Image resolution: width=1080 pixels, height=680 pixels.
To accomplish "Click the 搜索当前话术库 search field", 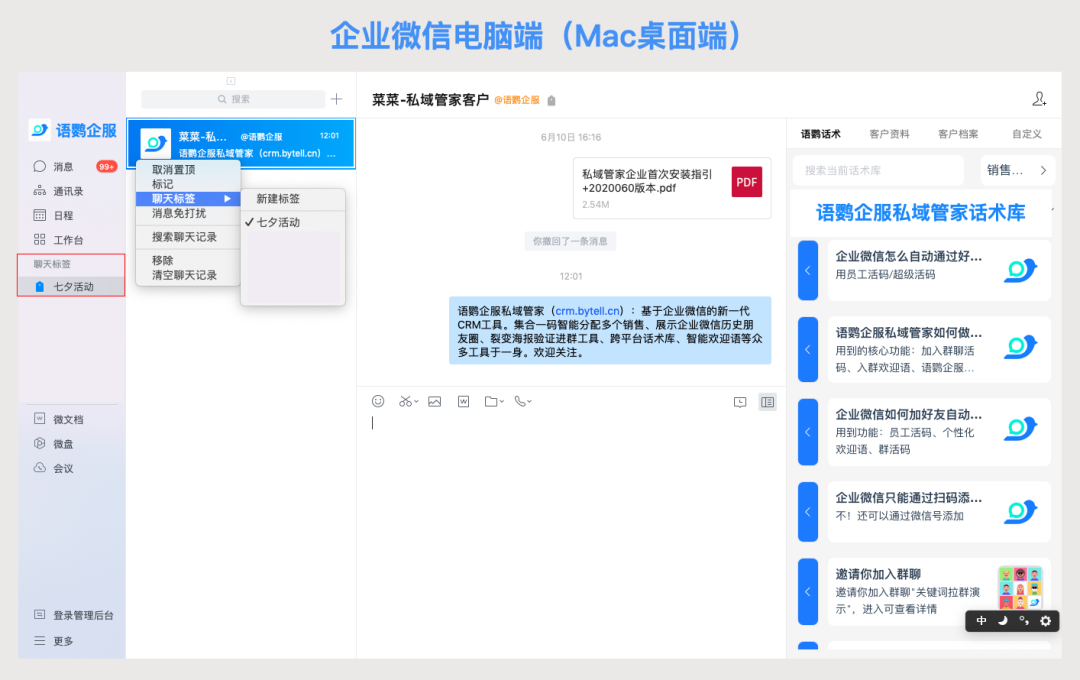I will click(884, 170).
